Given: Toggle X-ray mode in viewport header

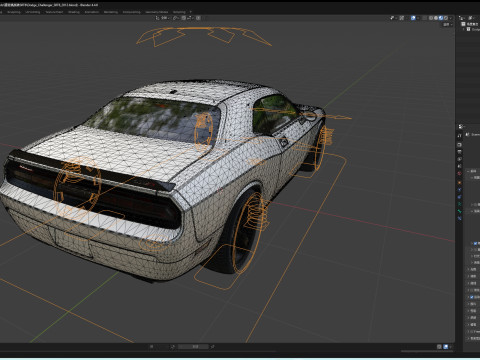Looking at the screenshot, I should click(x=424, y=18).
